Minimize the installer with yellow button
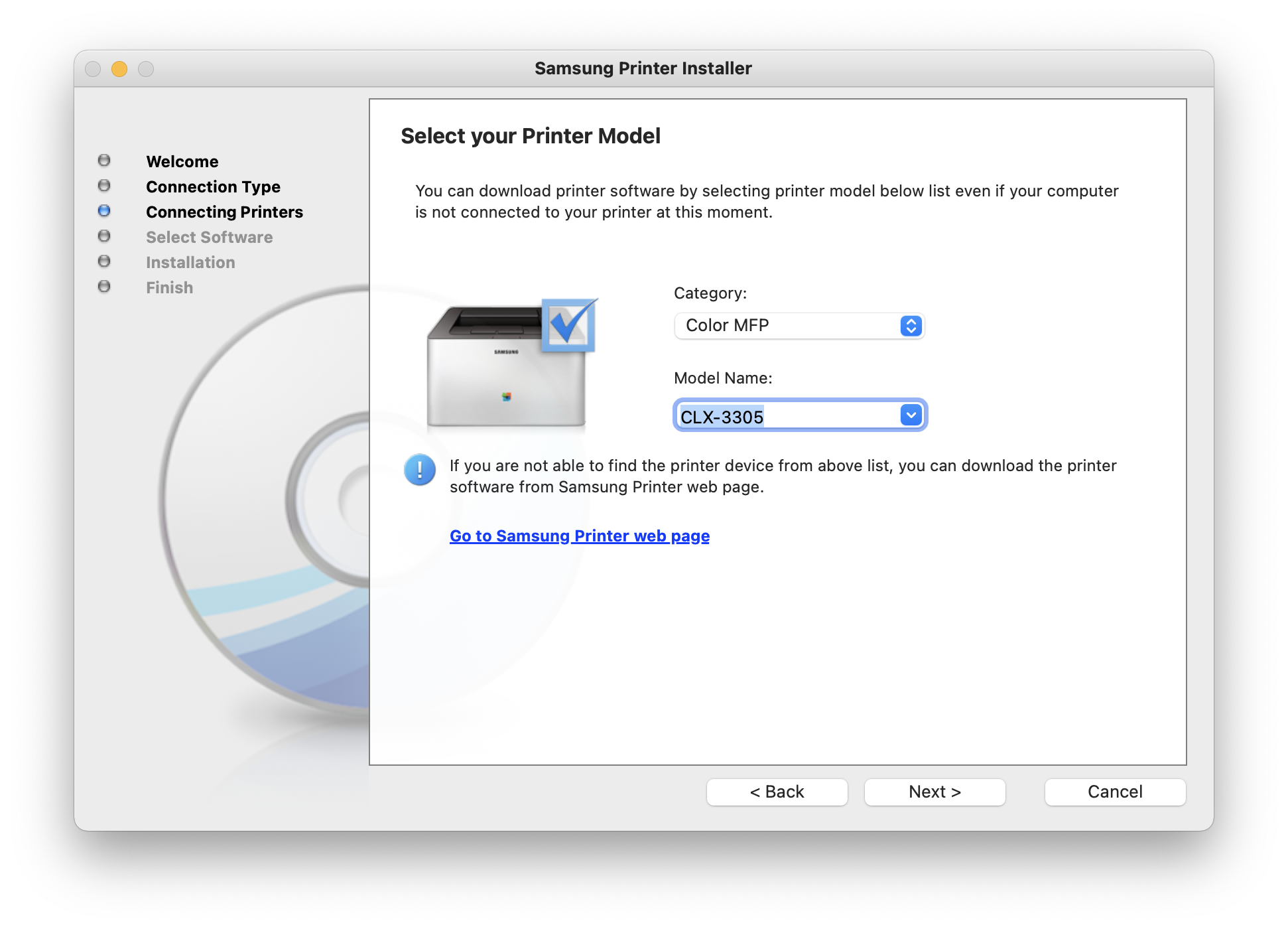Viewport: 1288px width, 929px height. pyautogui.click(x=119, y=69)
